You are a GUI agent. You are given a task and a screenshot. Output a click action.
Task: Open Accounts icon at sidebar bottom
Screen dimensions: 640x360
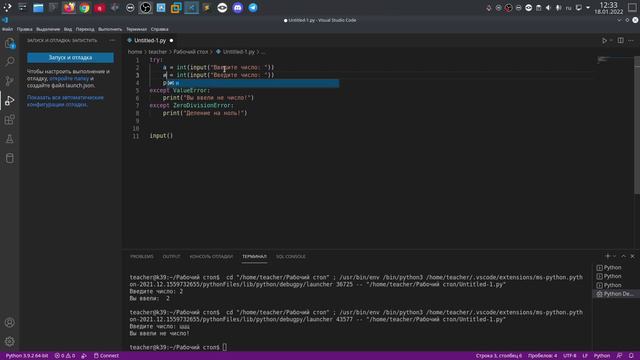point(9,322)
